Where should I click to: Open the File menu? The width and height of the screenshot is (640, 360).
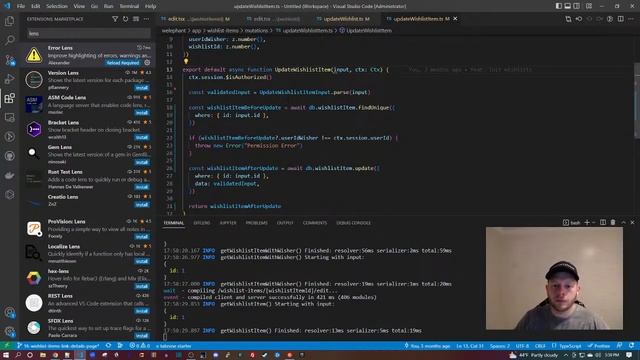click(21, 6)
